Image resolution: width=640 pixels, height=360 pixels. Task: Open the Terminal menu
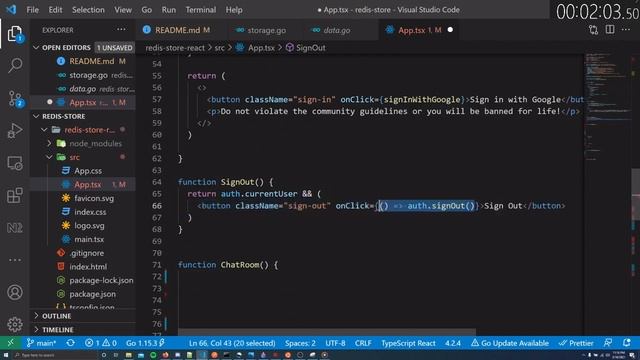click(201, 10)
